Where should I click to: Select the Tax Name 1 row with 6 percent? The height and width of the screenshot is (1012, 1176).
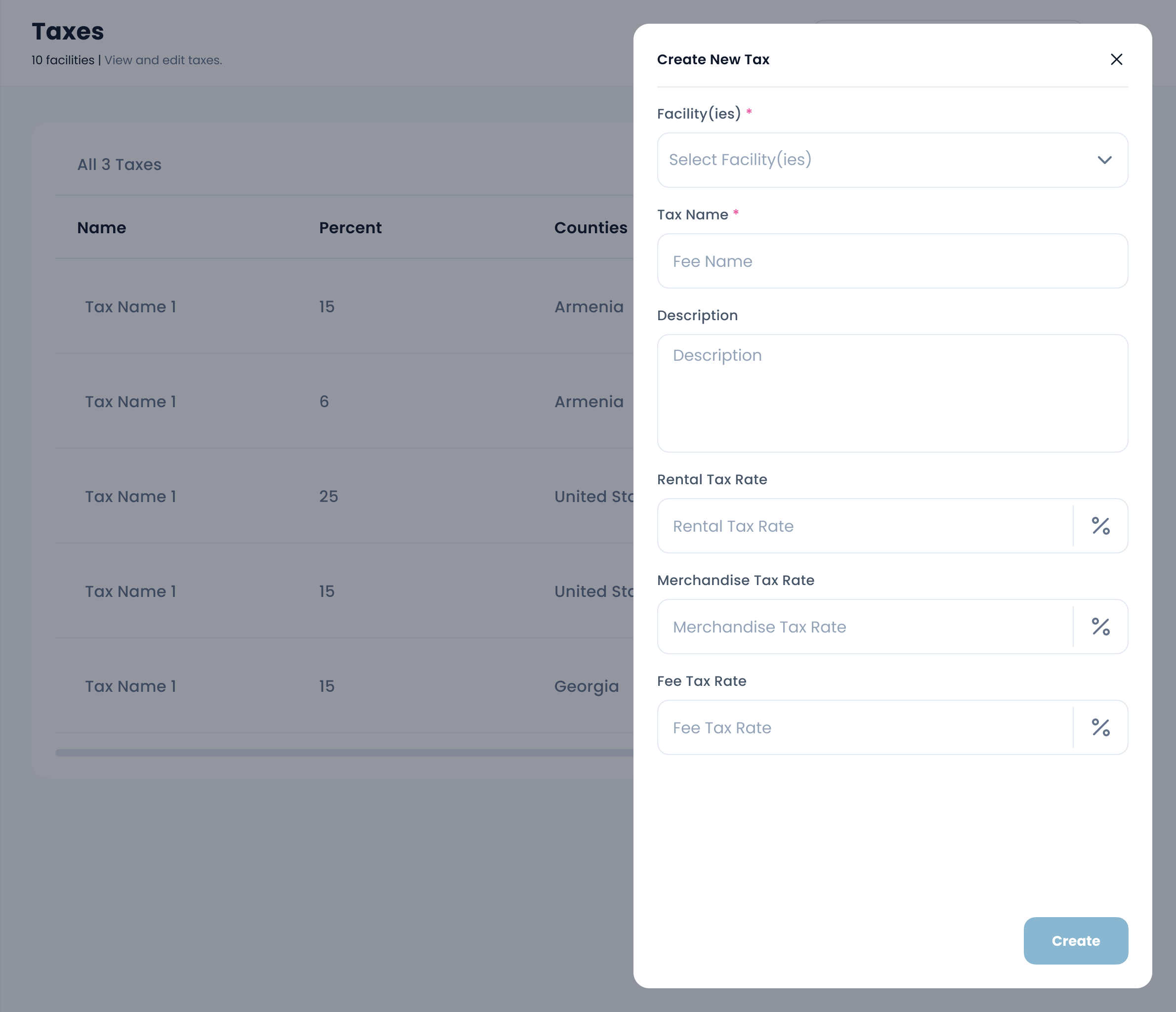pyautogui.click(x=130, y=402)
